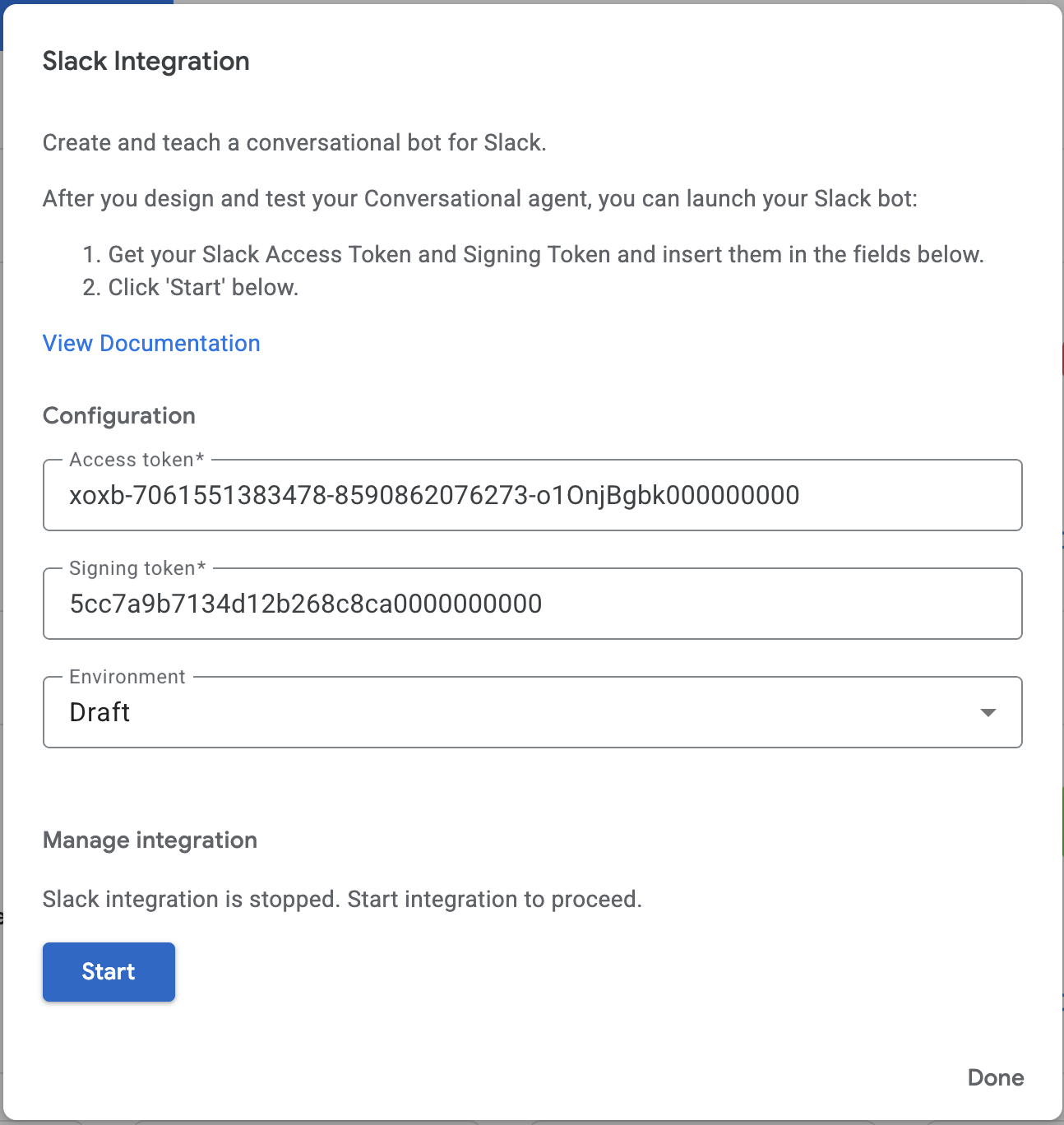Screen dimensions: 1064x1125
Task: Close the dialog with Done
Action: point(995,1077)
